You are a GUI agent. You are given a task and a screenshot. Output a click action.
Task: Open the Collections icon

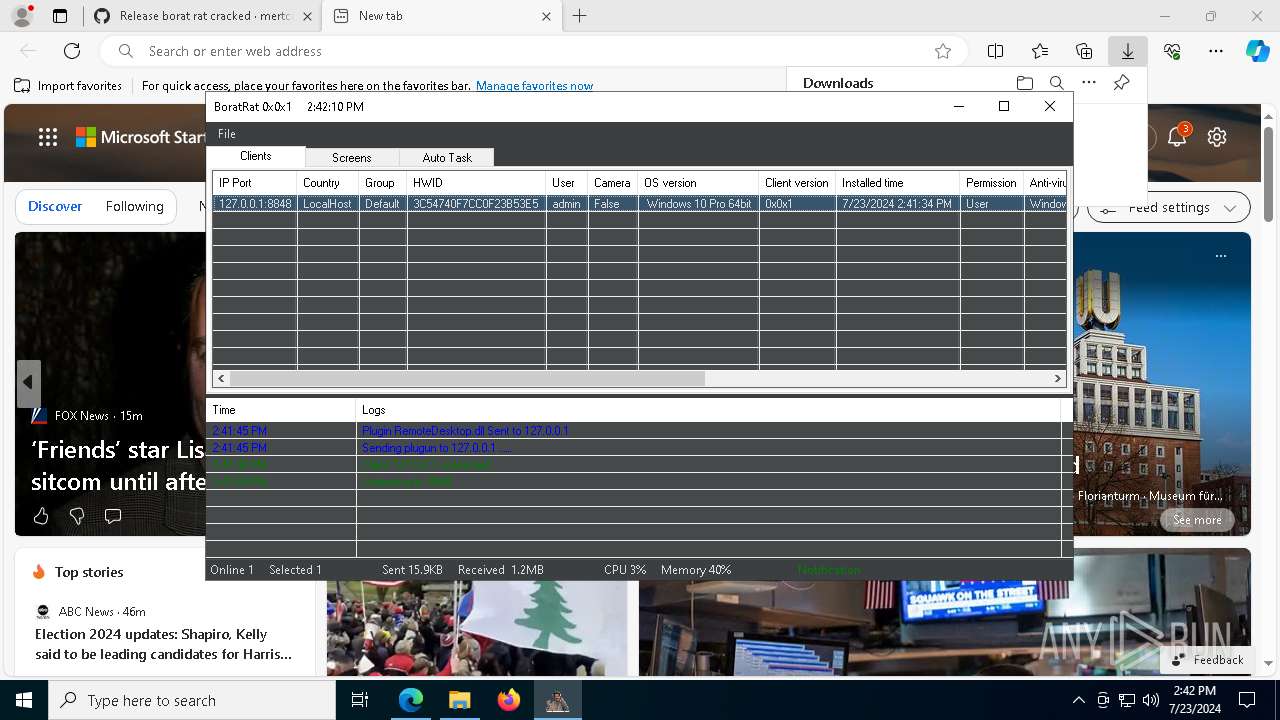1084,51
